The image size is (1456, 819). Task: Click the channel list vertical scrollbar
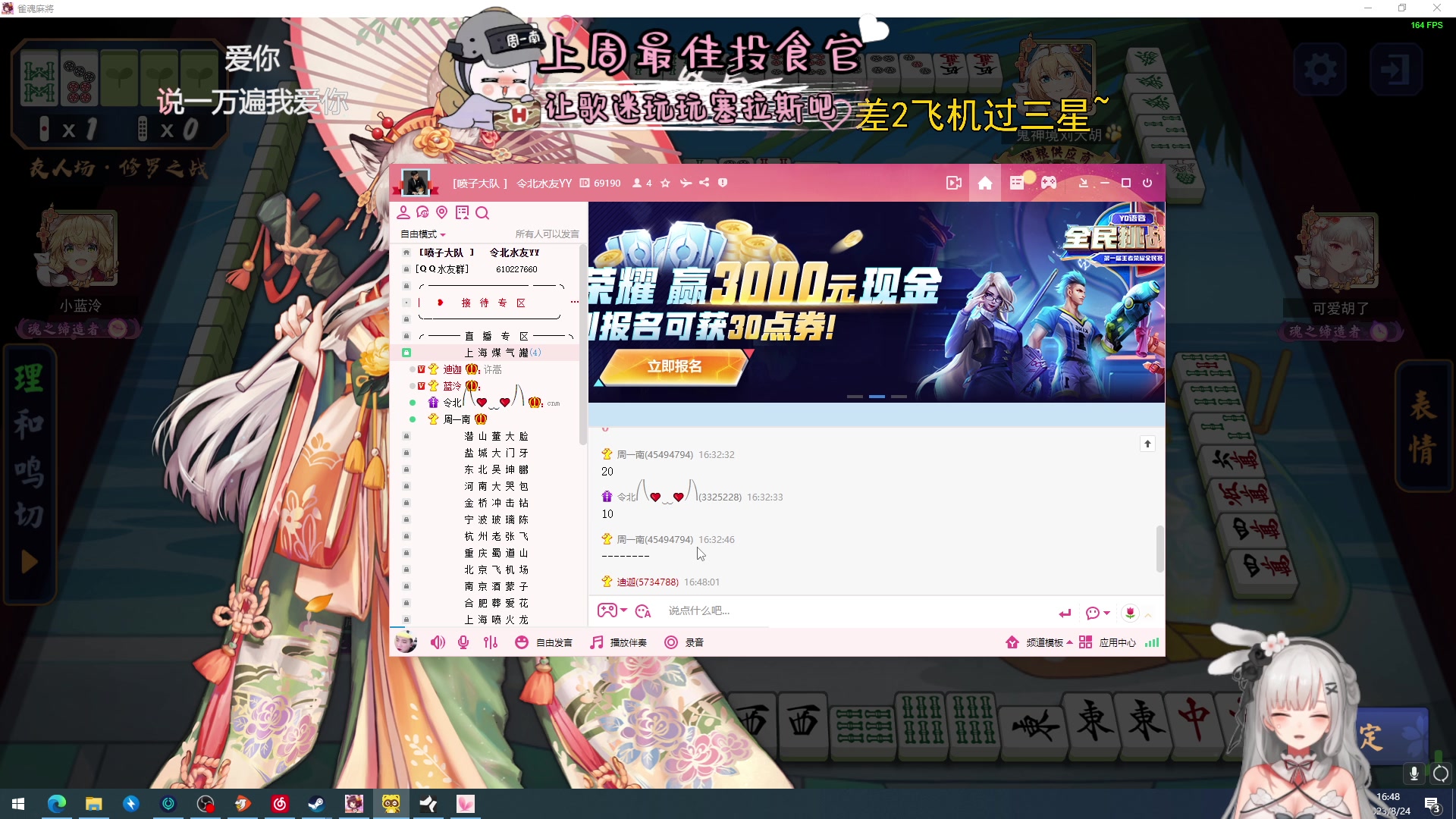(582, 345)
